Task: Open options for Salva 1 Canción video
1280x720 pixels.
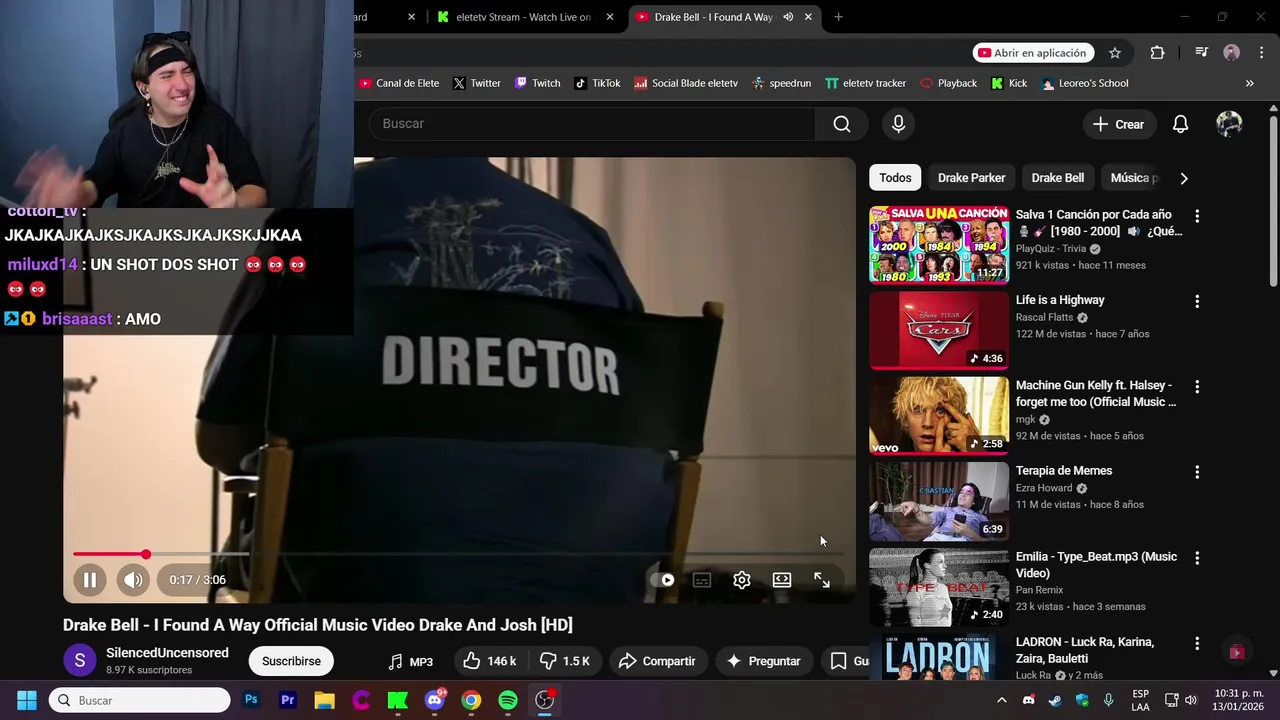Action: pos(1197,216)
